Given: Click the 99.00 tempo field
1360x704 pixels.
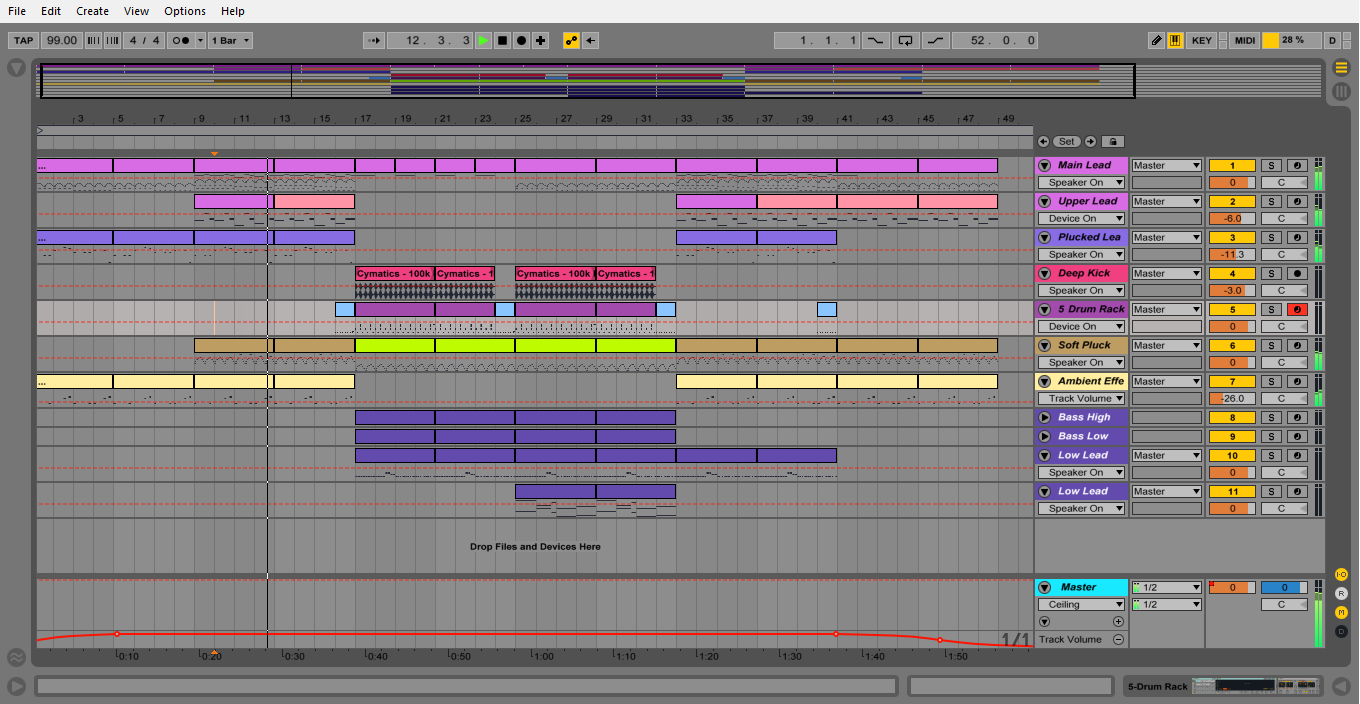Looking at the screenshot, I should click(61, 40).
